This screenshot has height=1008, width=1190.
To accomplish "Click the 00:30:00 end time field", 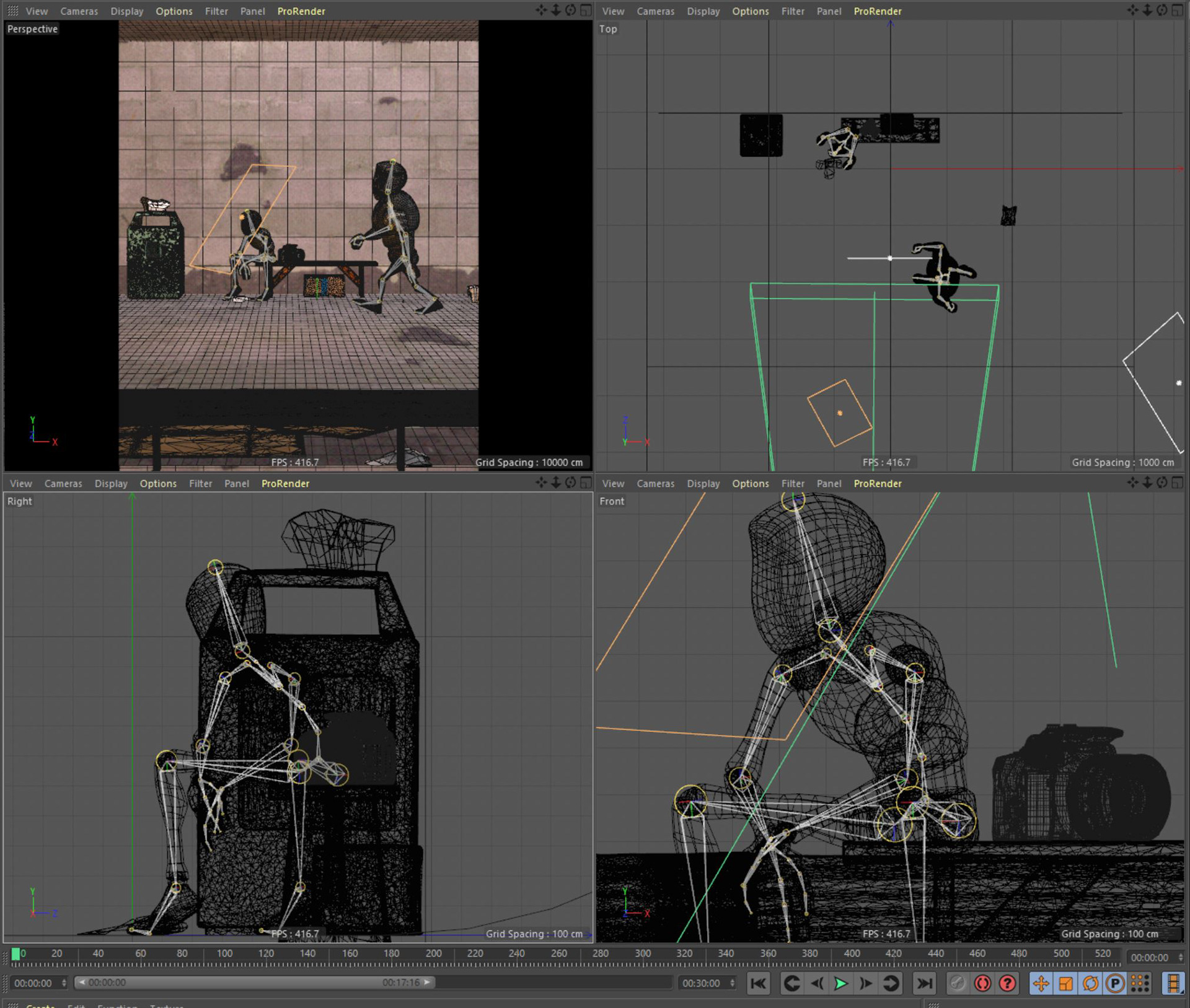I will [702, 983].
